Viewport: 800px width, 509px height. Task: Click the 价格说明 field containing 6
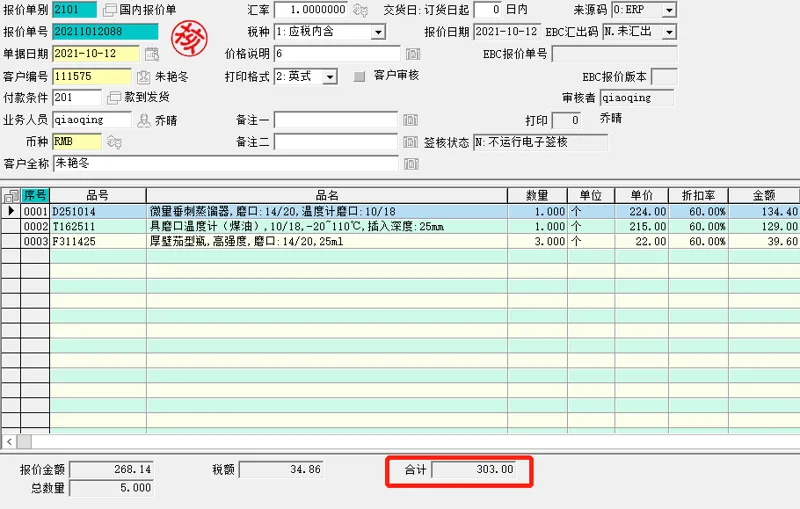coord(337,54)
